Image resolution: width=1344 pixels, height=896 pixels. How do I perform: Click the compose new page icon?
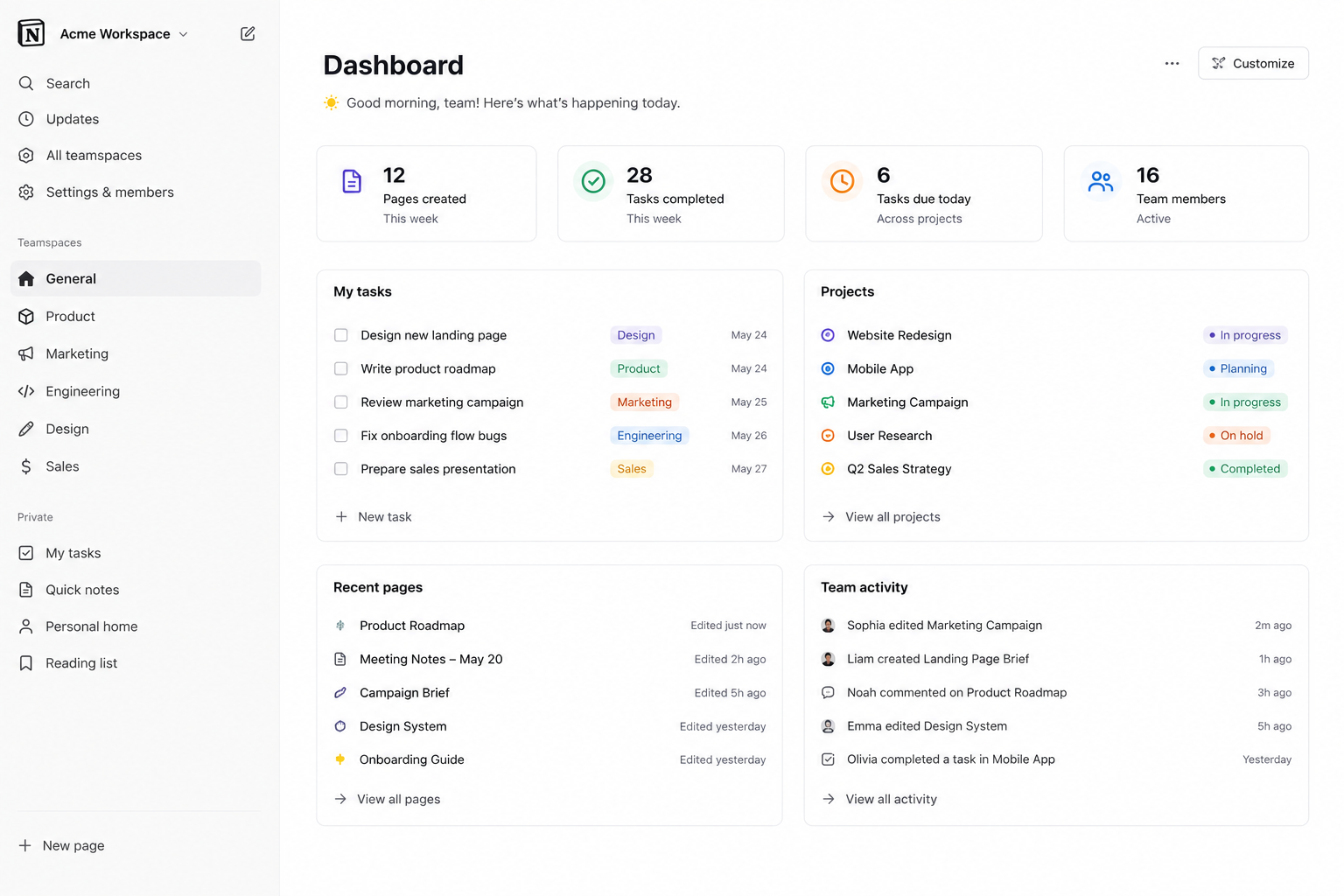pos(248,33)
